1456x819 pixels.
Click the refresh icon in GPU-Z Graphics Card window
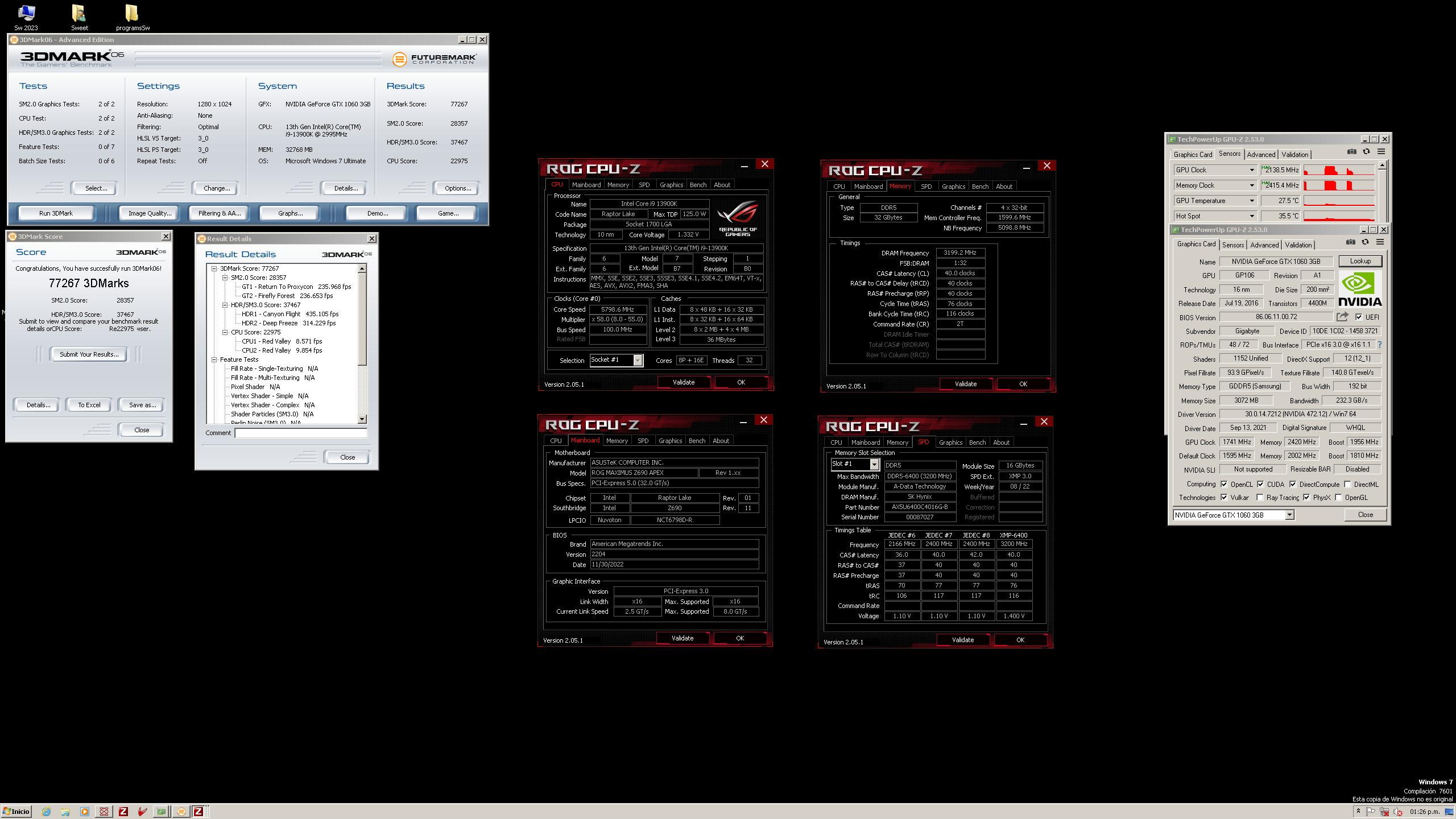point(1365,242)
